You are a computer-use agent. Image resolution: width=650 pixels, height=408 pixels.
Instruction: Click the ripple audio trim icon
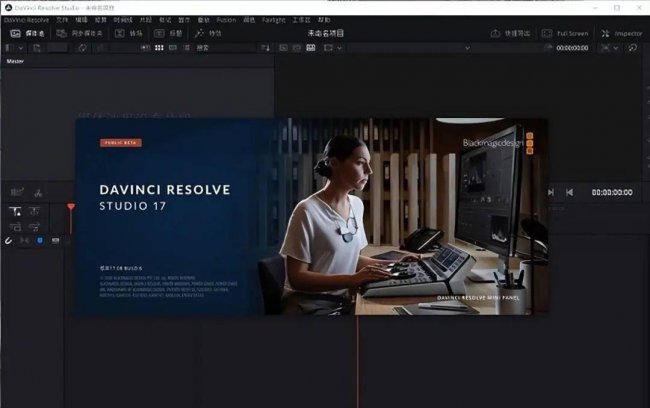pos(38,193)
